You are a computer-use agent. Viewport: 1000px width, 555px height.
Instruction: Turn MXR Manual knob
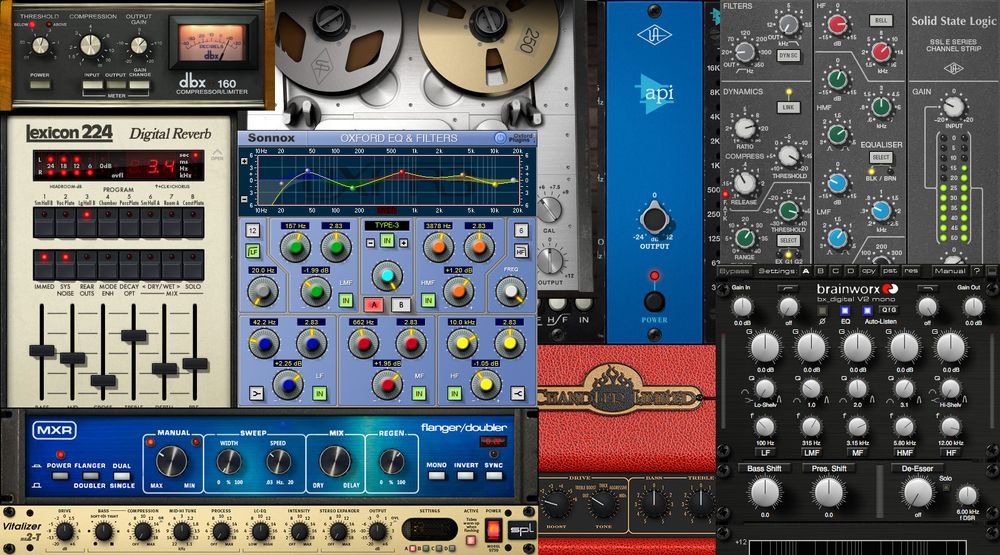(172, 461)
